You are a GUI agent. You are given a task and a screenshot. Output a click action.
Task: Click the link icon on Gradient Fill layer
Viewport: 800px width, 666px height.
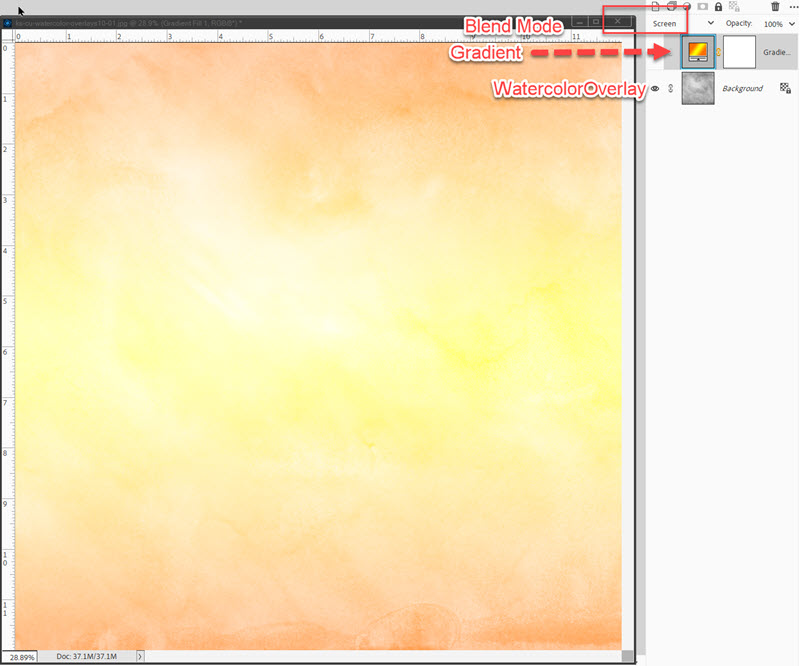(x=718, y=52)
